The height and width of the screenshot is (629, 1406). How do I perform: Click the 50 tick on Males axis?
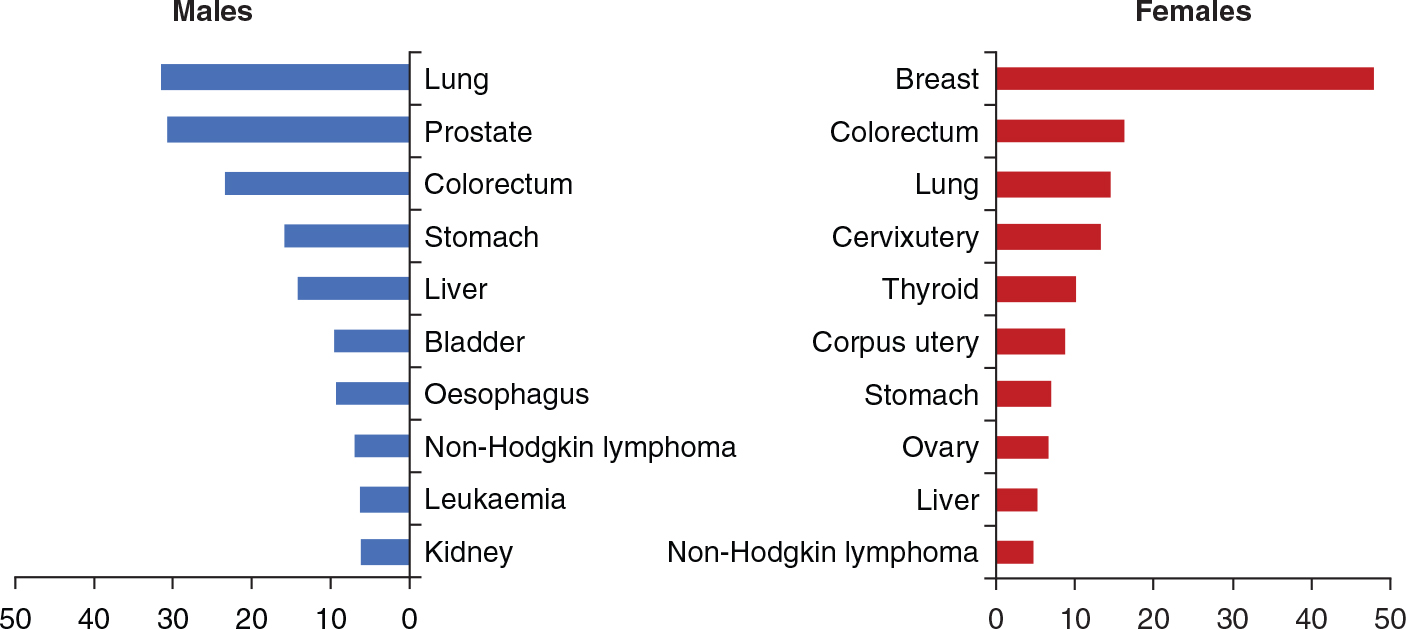coord(15,615)
